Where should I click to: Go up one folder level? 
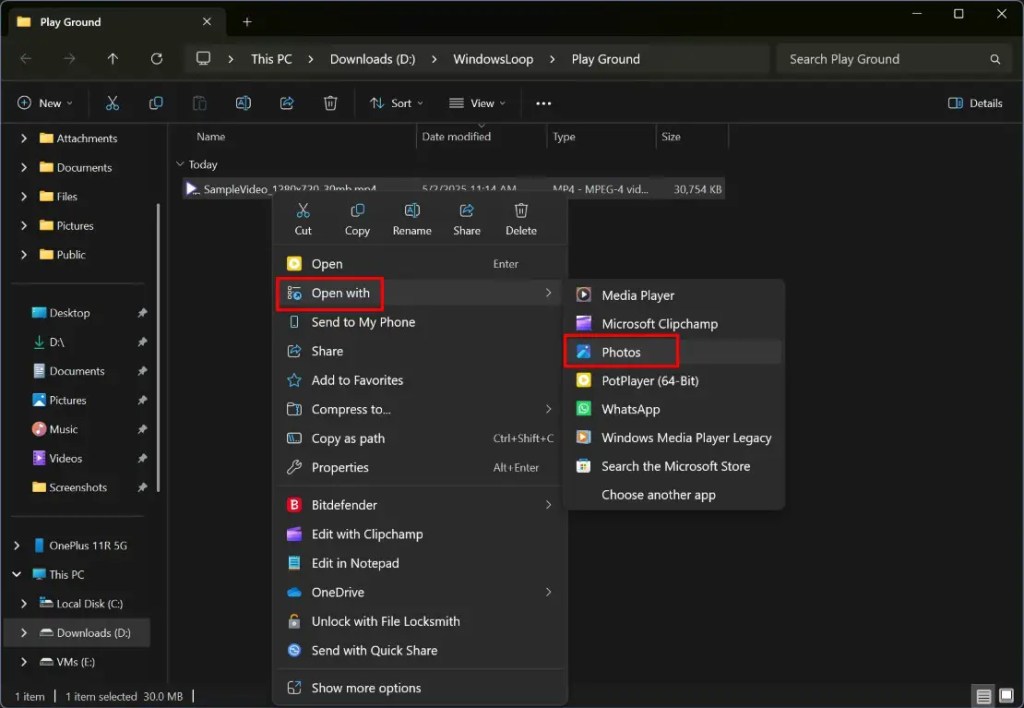click(x=112, y=59)
